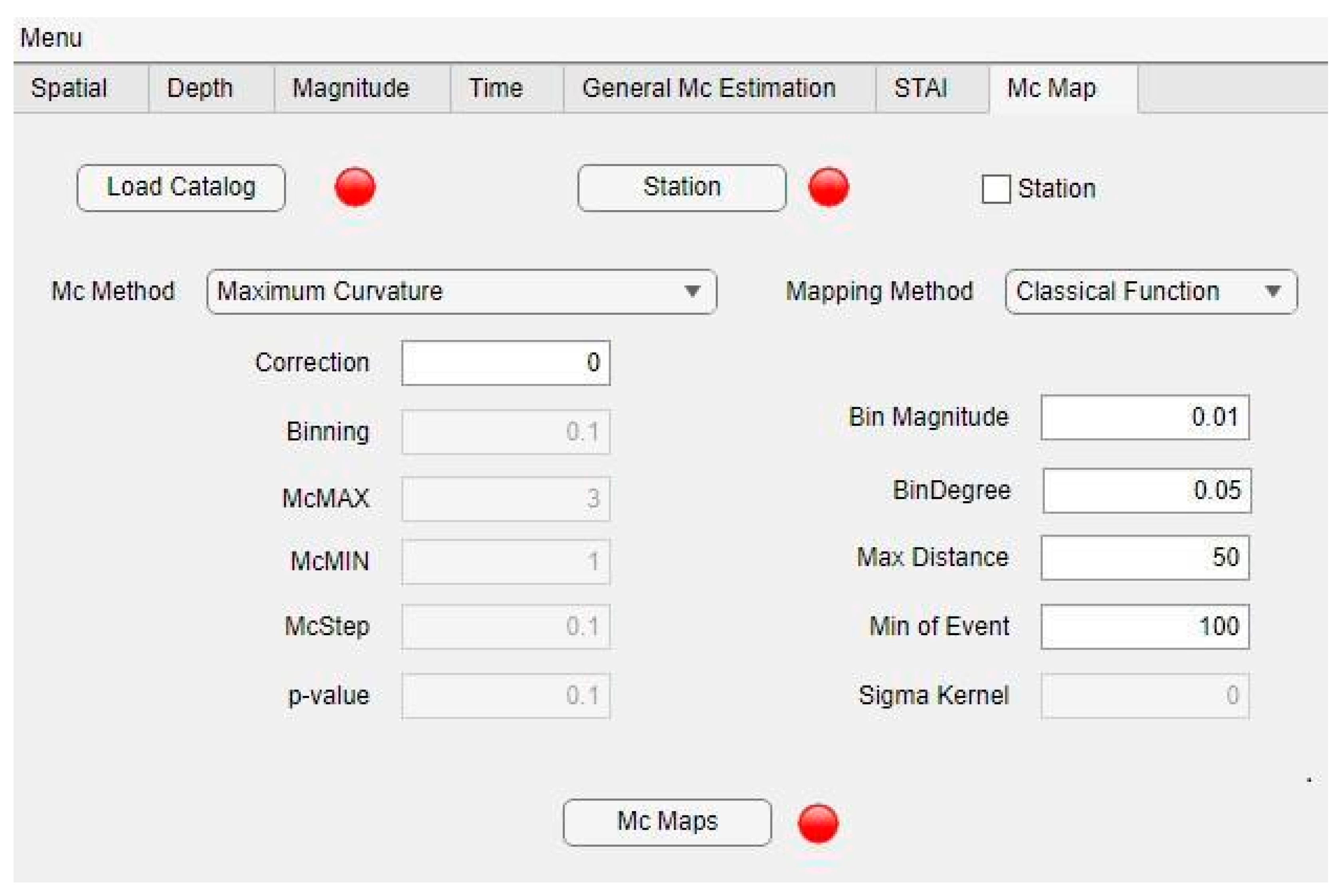
Task: Run the Mc Maps button
Action: pos(667,822)
